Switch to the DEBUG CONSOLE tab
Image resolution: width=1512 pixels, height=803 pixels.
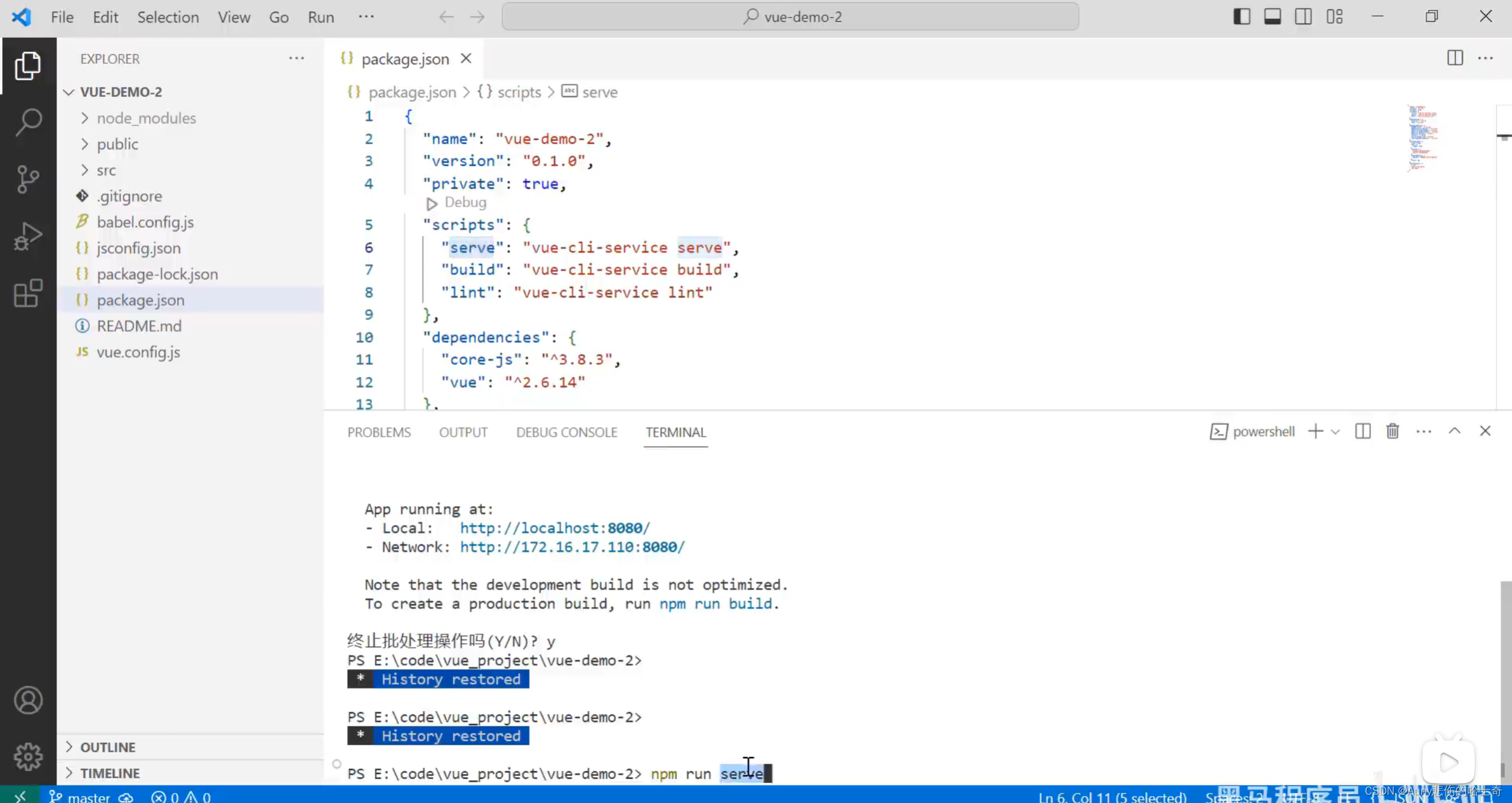click(566, 432)
